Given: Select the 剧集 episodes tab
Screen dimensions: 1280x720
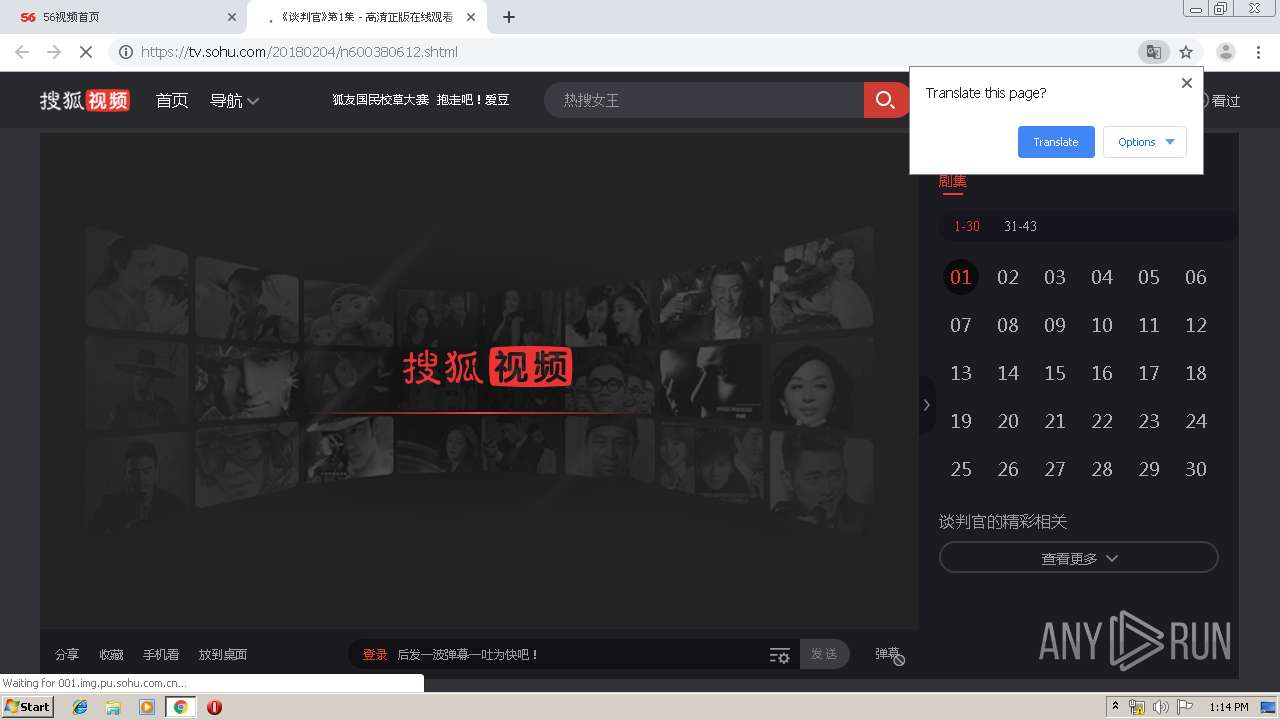Looking at the screenshot, I should point(953,181).
